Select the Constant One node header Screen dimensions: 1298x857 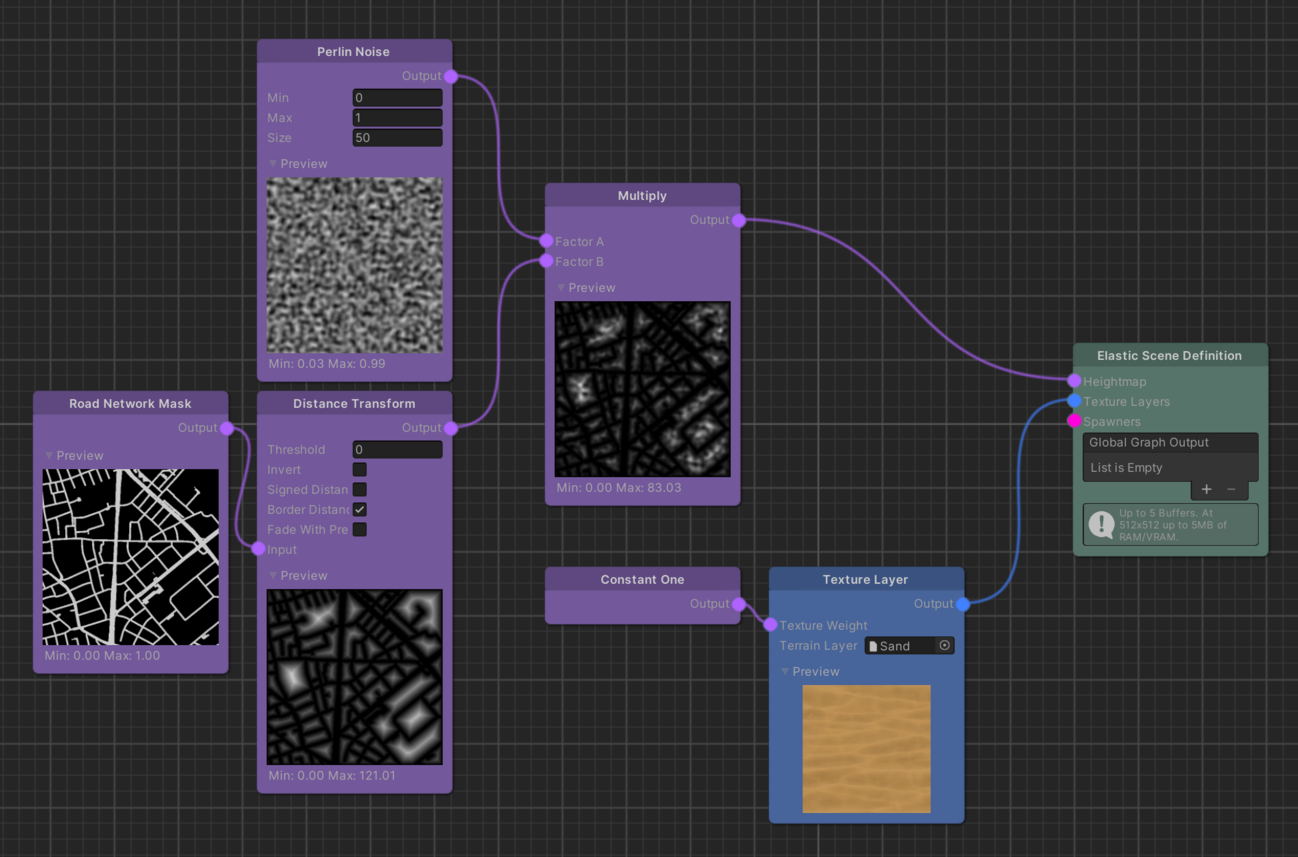coord(642,580)
